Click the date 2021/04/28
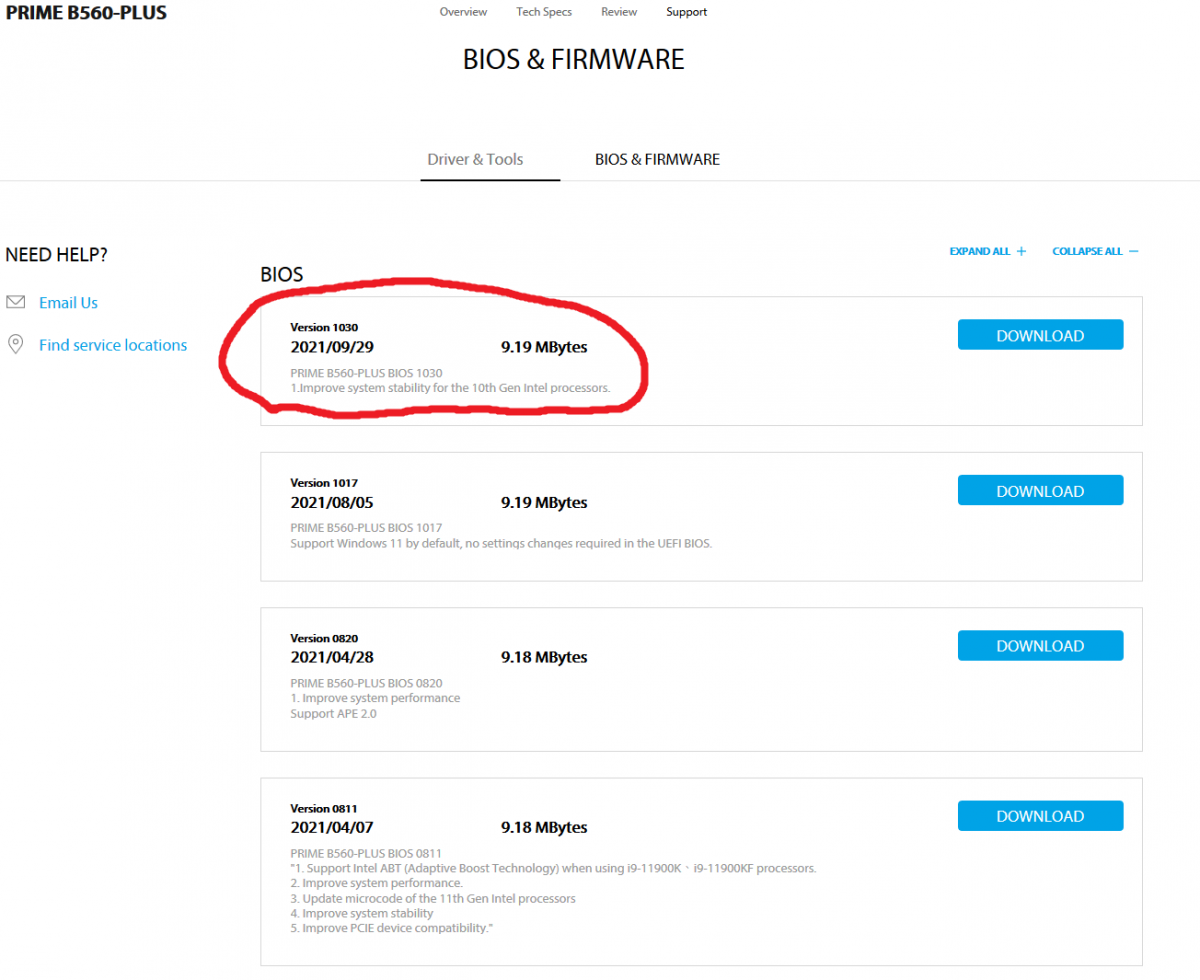 332,657
